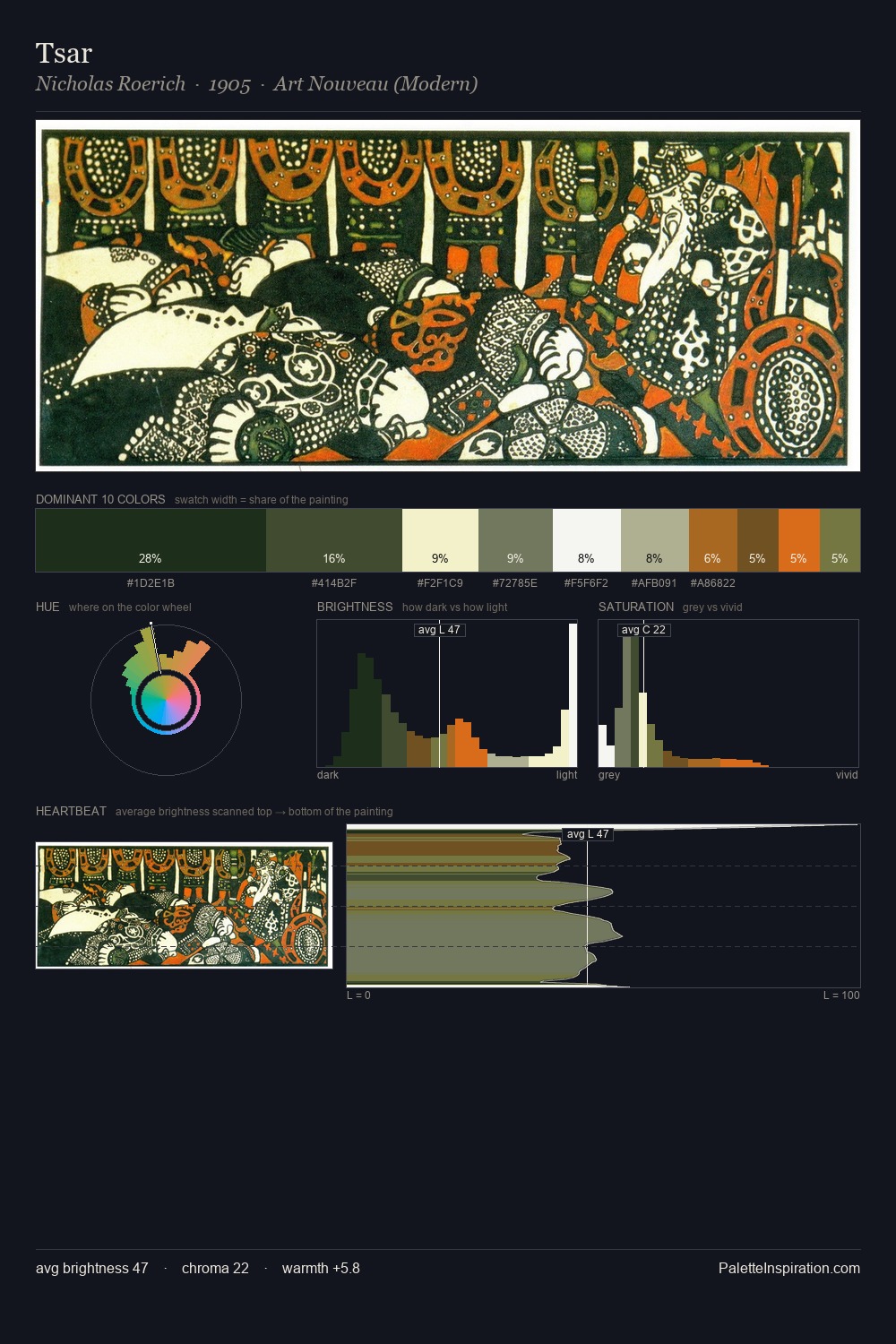Click 'swatch width = share of the painting' caption

pyautogui.click(x=262, y=500)
